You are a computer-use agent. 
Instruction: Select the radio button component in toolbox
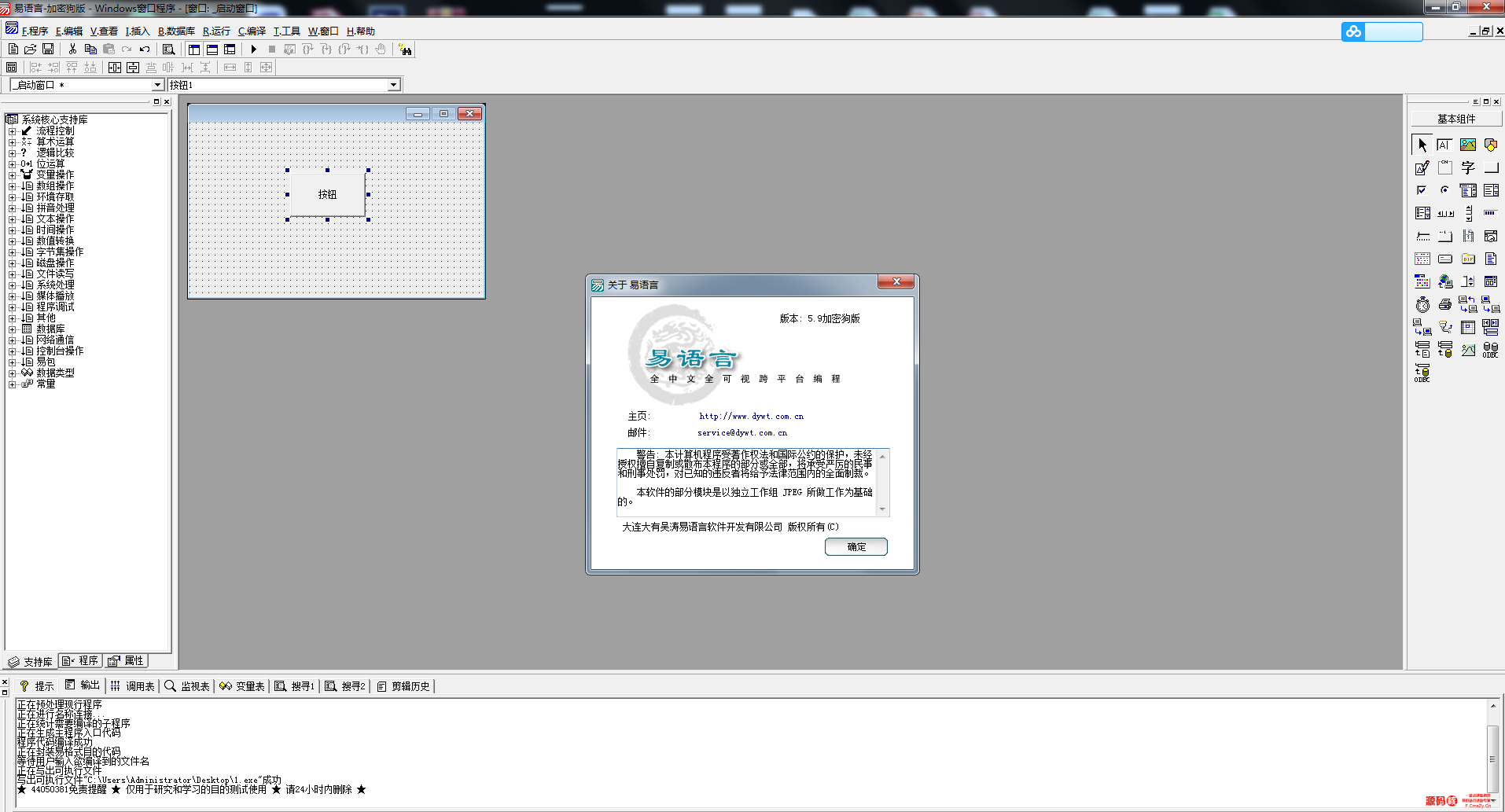point(1445,190)
